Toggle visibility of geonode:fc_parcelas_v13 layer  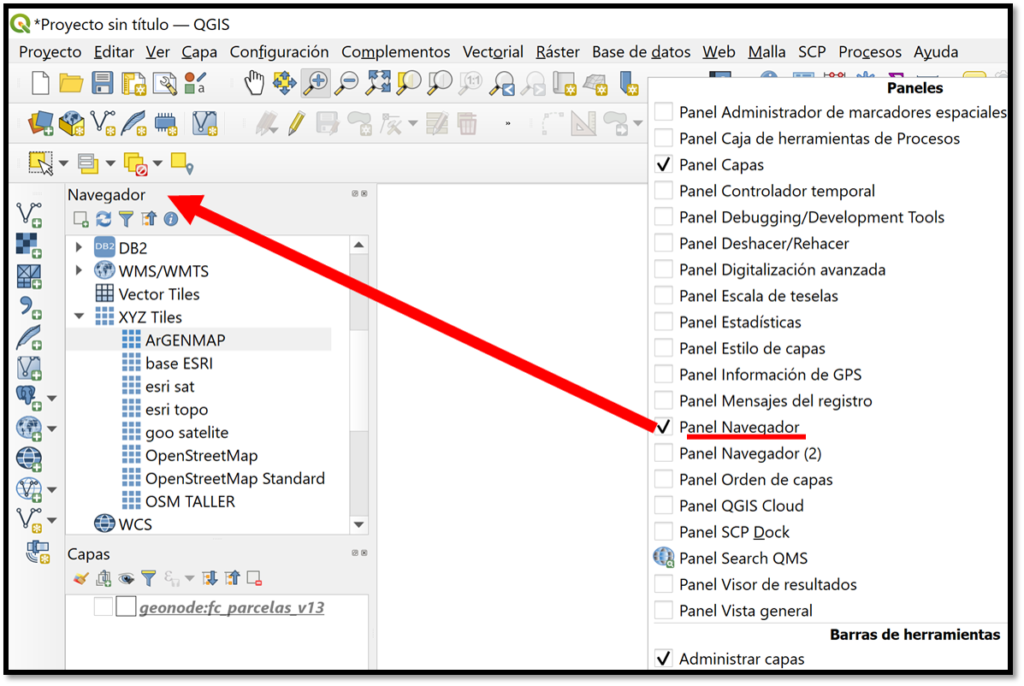103,607
